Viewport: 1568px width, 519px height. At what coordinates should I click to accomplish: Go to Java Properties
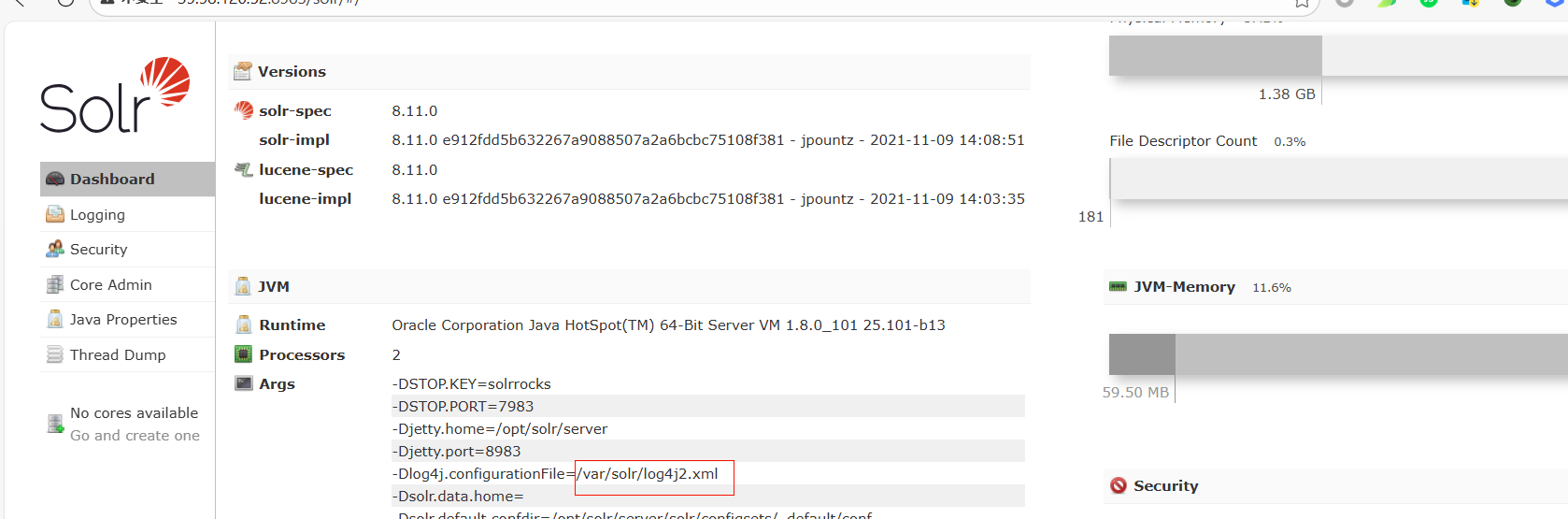[x=122, y=320]
